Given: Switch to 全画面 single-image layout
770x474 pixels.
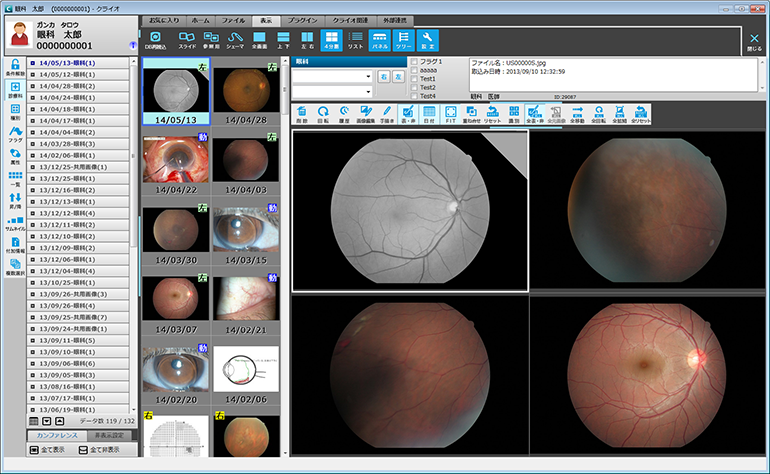Looking at the screenshot, I should [x=259, y=40].
